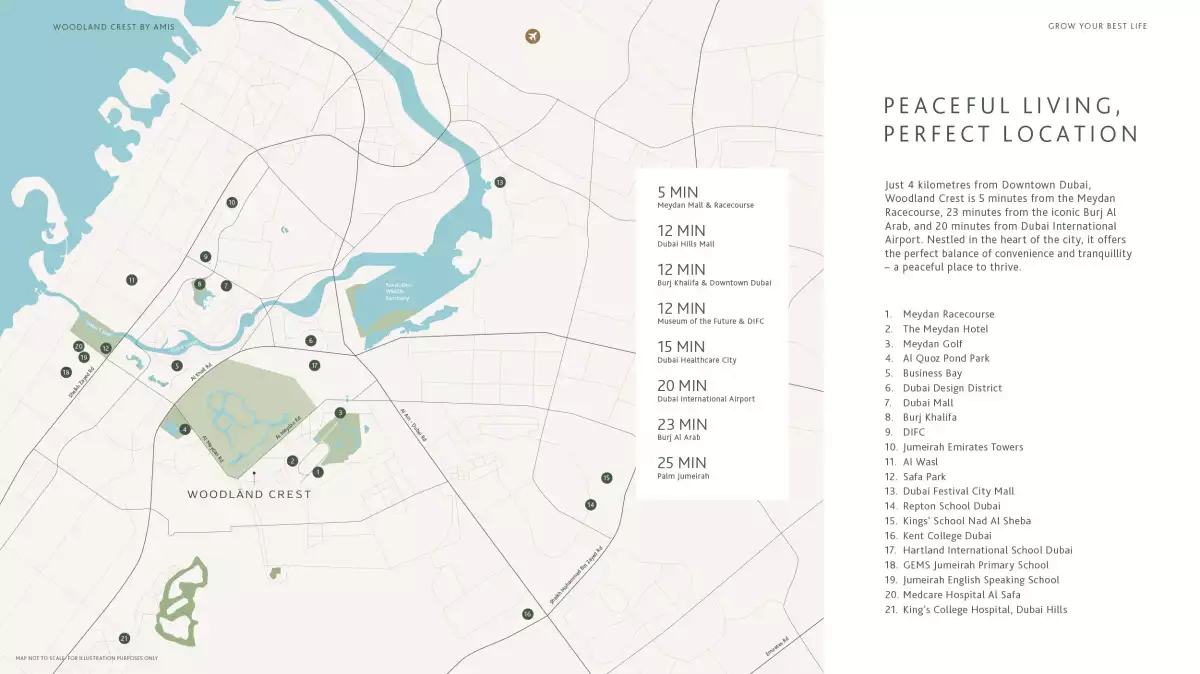The width and height of the screenshot is (1200, 674).
Task: Click map marker number 13
Action: click(500, 182)
